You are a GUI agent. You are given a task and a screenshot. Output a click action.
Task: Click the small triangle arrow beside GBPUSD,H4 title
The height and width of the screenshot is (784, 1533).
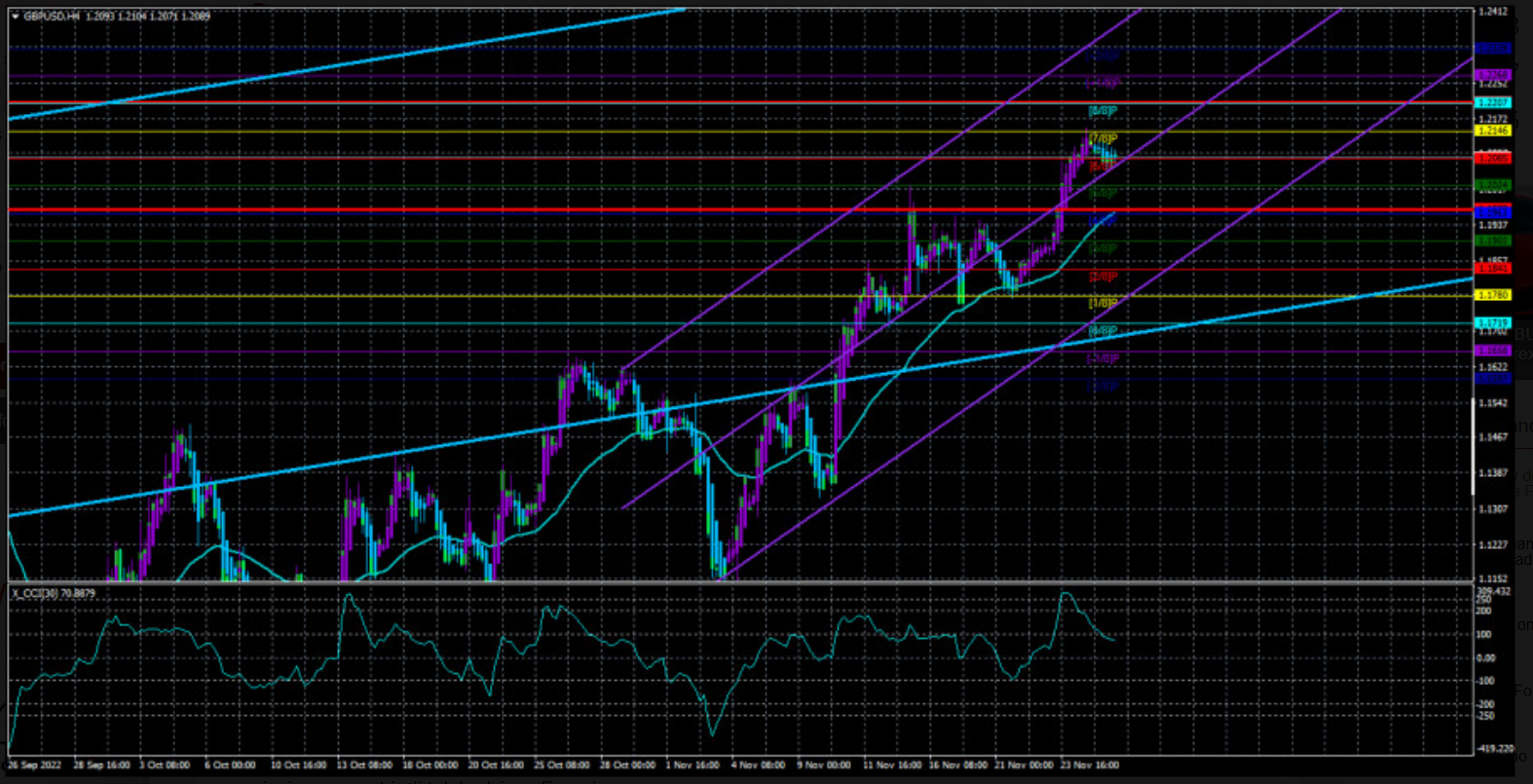click(15, 17)
